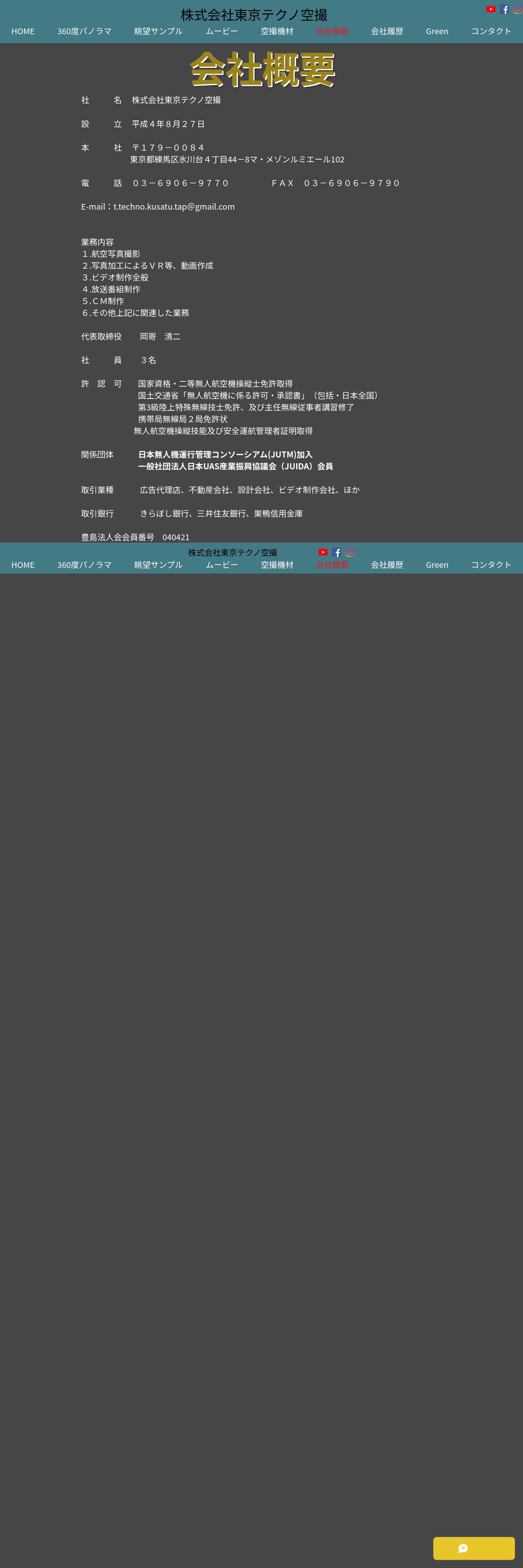Click the 業務内容 heading
Viewport: 523px width, 1568px height.
point(97,242)
